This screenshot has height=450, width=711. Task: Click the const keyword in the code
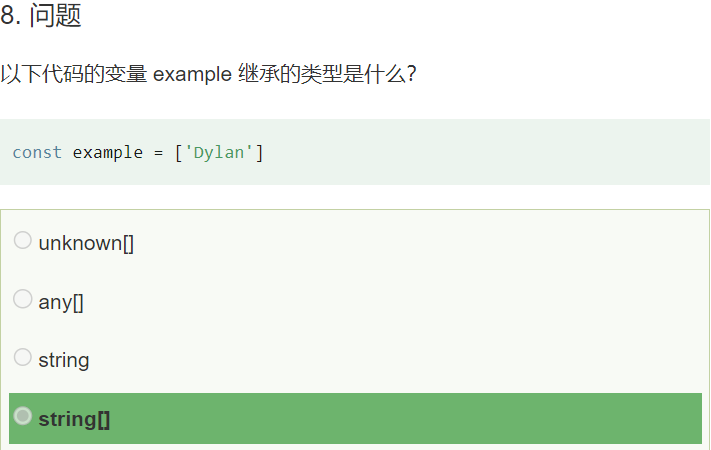coord(37,152)
